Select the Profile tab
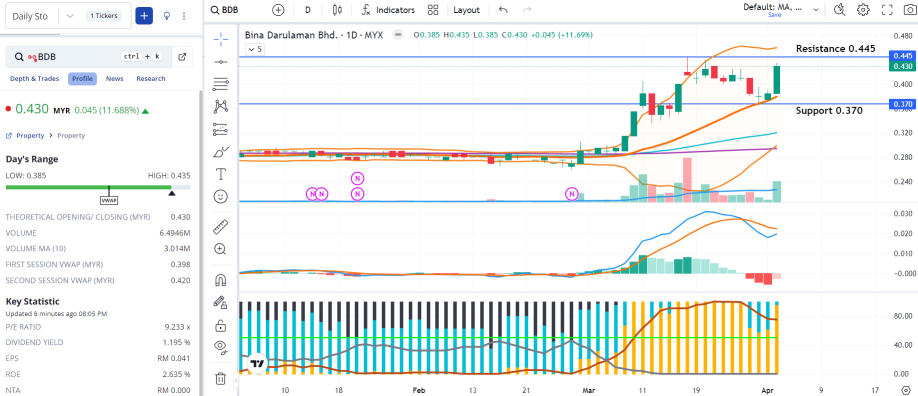The image size is (918, 396). click(83, 78)
